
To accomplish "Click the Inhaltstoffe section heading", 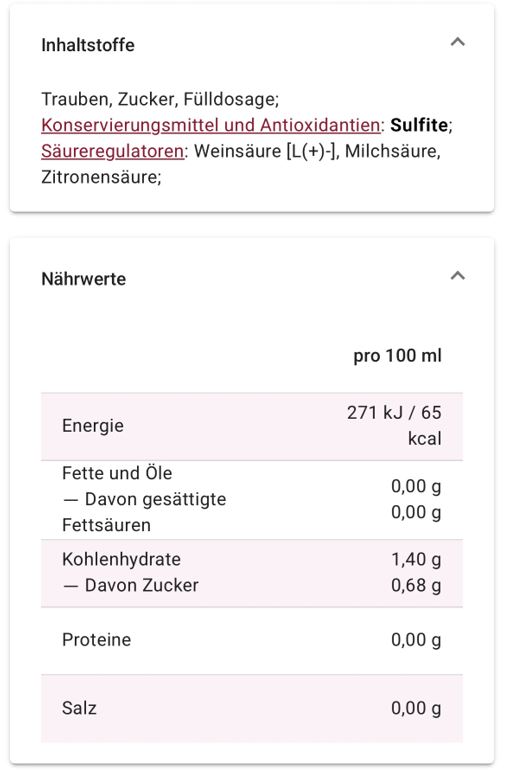I will (88, 45).
